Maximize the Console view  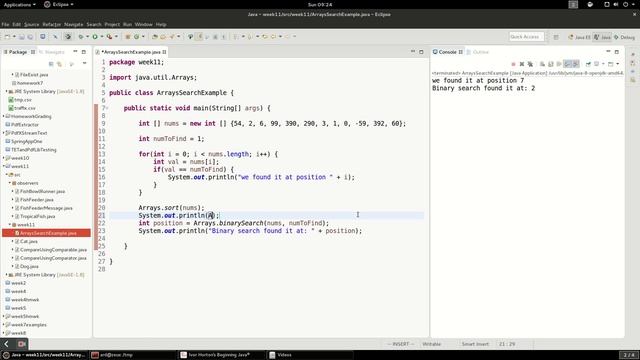pos(617,52)
